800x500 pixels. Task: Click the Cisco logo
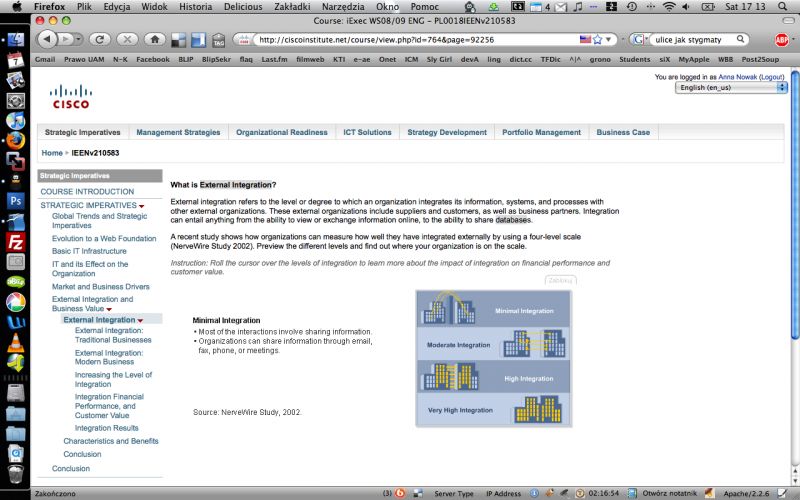click(71, 97)
